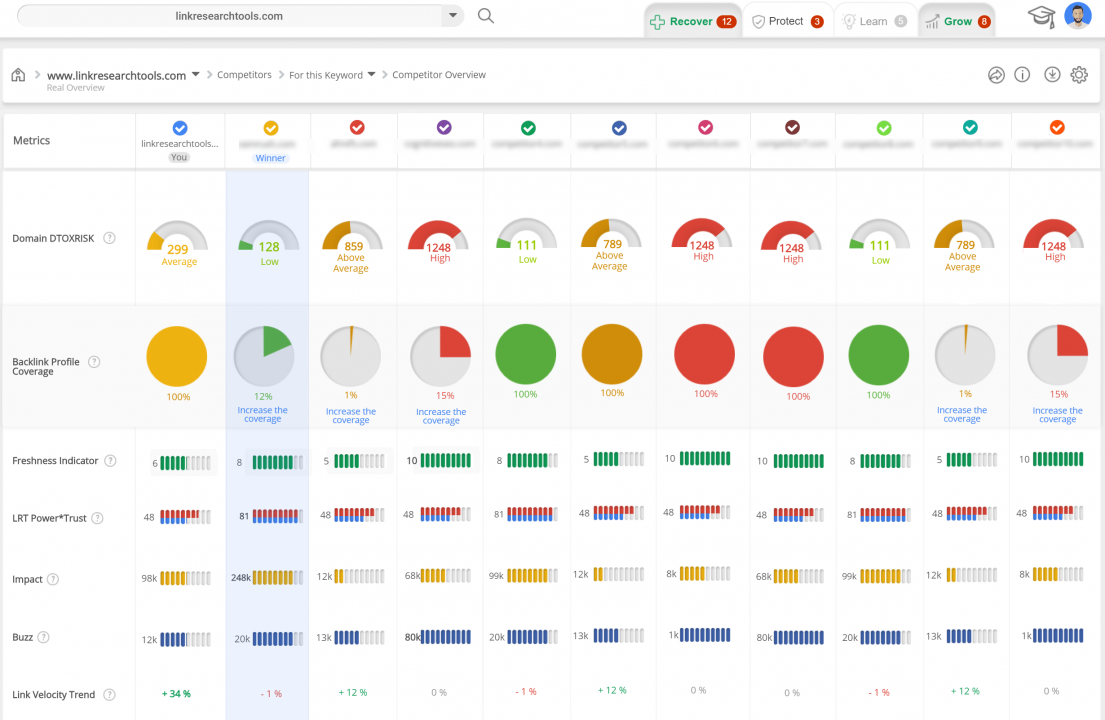Click the Real Overview subtitle link
The width and height of the screenshot is (1105, 720).
coord(75,88)
